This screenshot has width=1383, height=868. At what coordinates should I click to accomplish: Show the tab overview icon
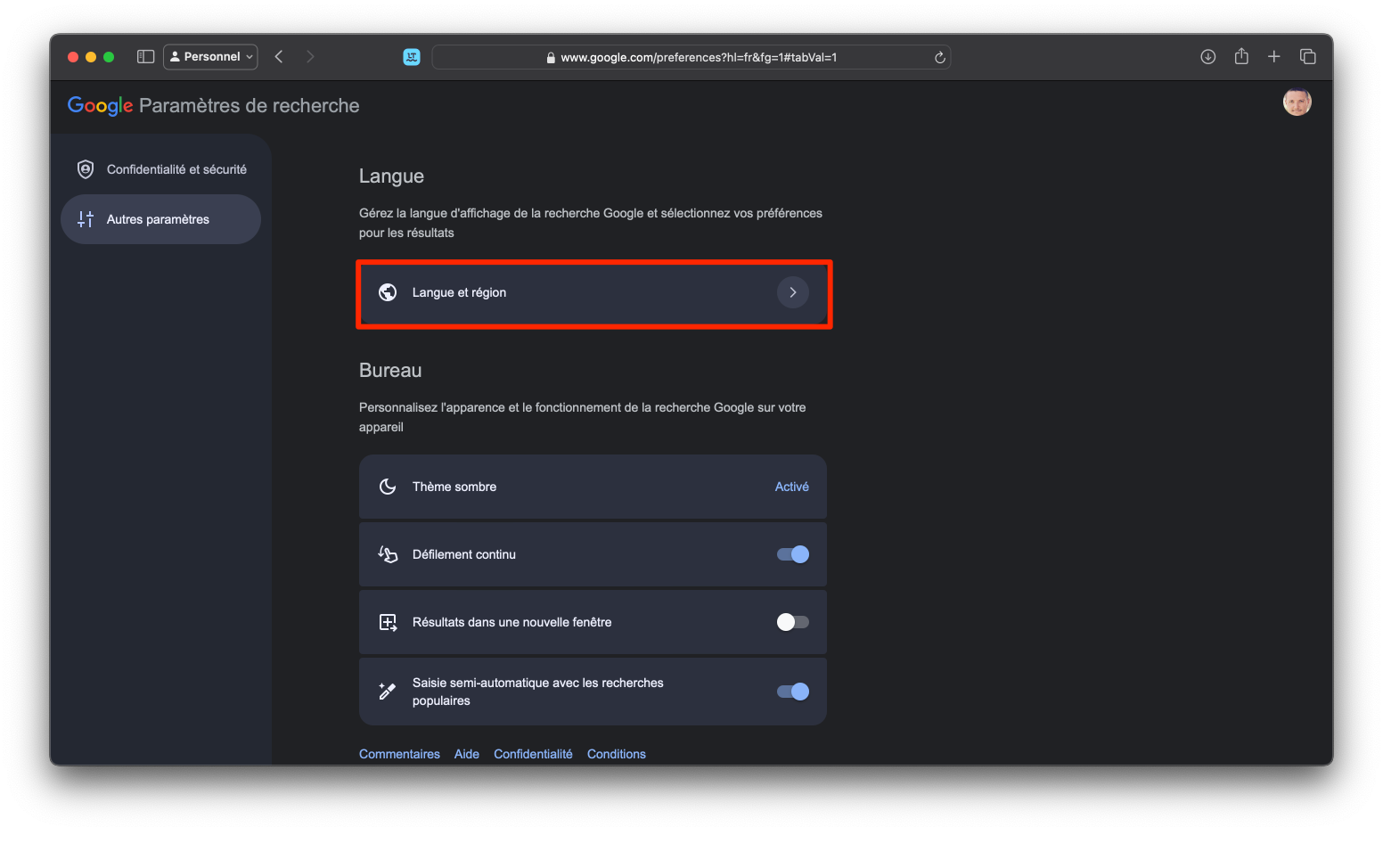tap(1308, 57)
